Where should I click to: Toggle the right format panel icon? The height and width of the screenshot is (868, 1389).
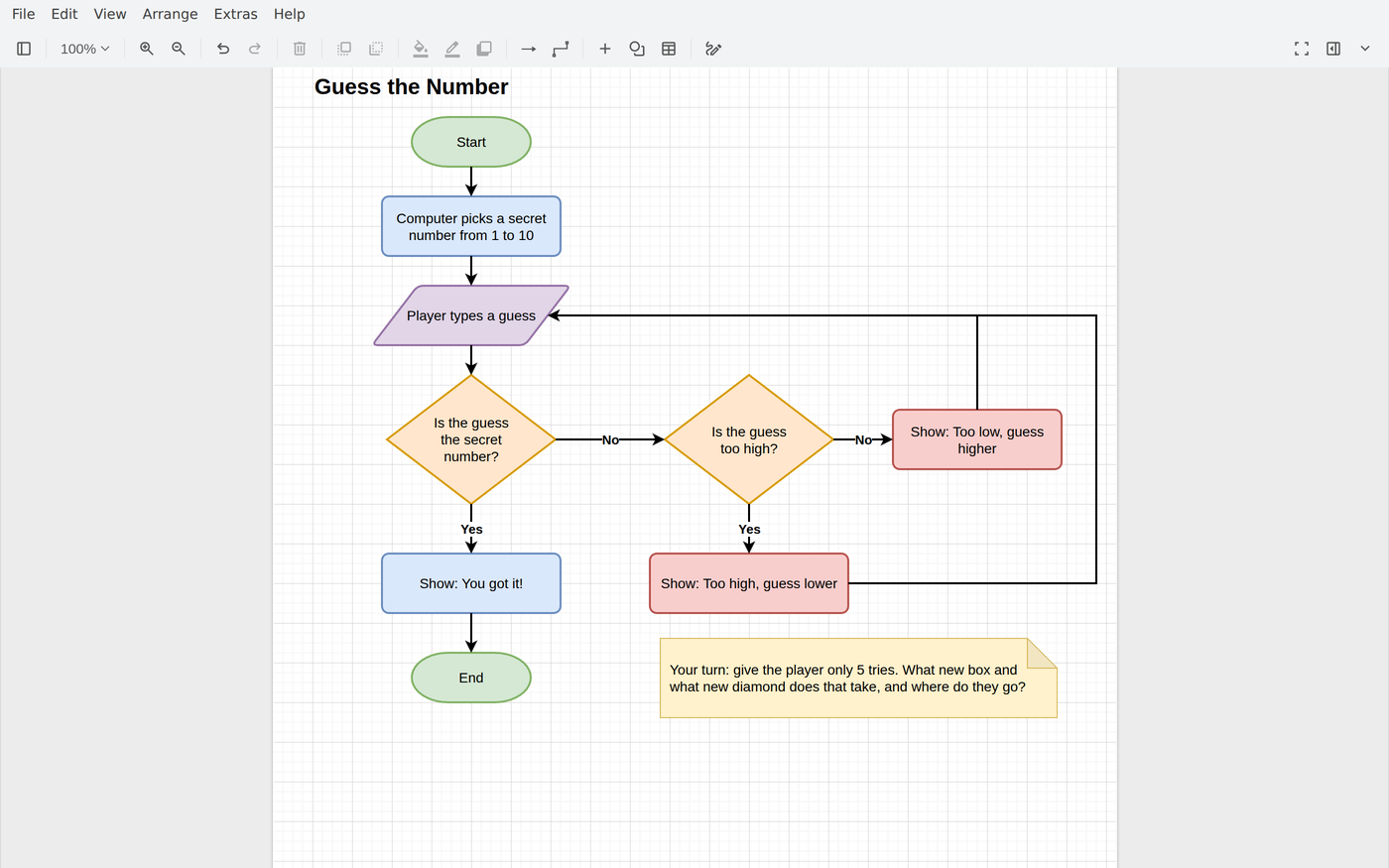pos(1333,49)
